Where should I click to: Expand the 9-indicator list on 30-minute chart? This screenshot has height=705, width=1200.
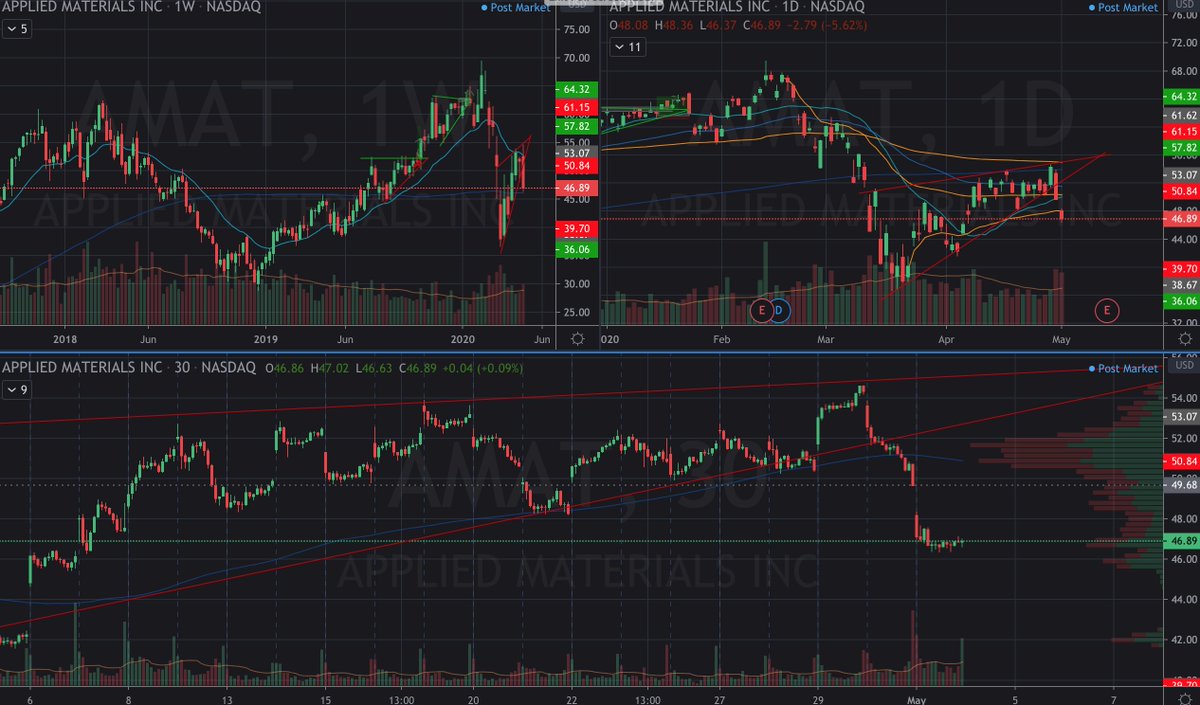(x=20, y=390)
